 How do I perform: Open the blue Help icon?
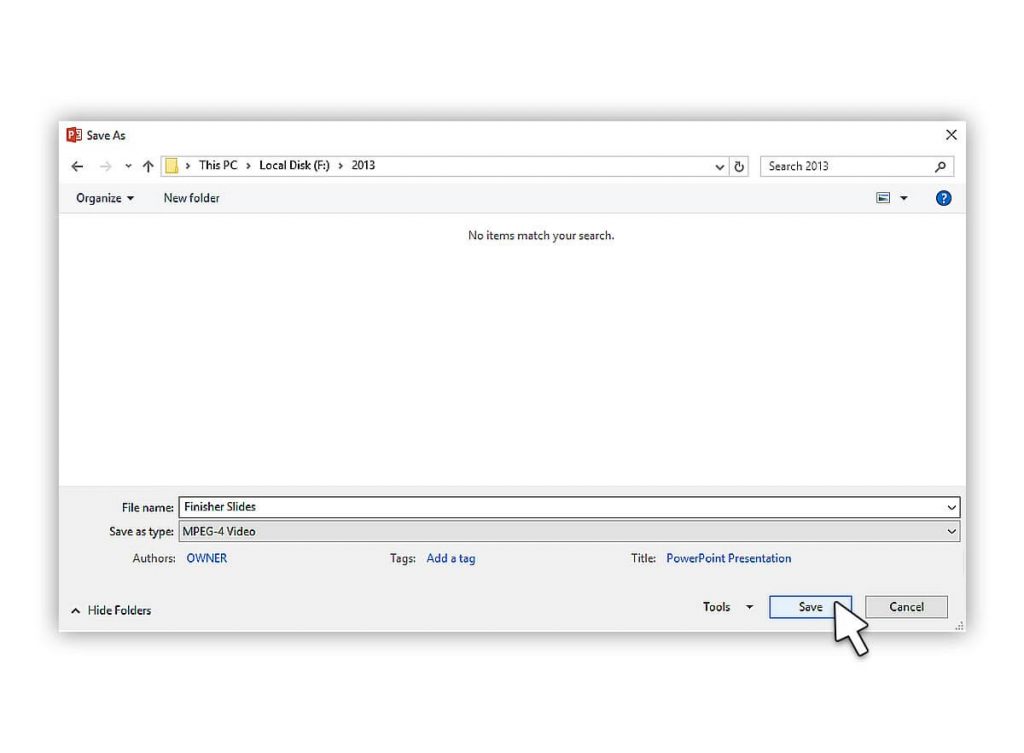point(943,198)
